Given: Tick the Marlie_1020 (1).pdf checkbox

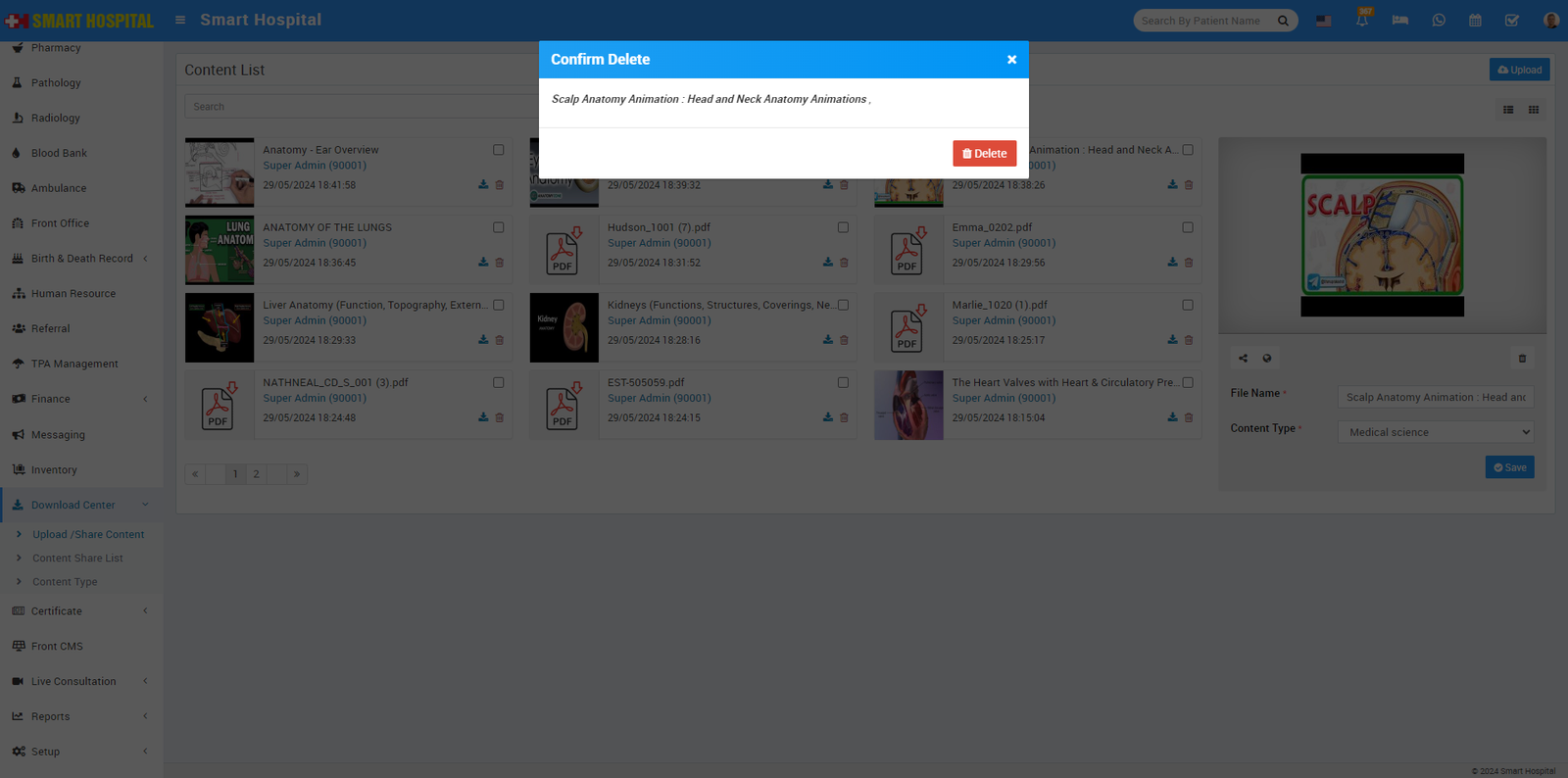Looking at the screenshot, I should pos(1188,305).
